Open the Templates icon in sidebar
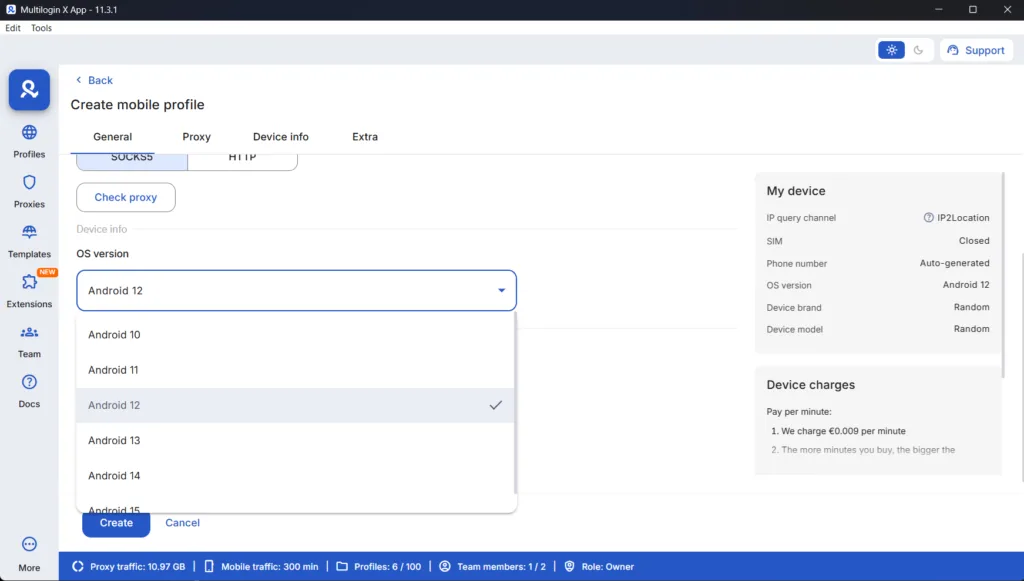The image size is (1024, 581). [x=29, y=232]
